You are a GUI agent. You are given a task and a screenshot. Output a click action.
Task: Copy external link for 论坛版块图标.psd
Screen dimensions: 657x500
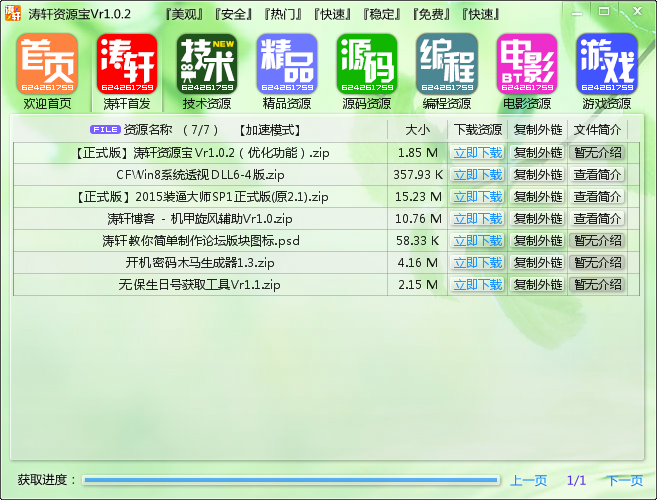(x=538, y=241)
